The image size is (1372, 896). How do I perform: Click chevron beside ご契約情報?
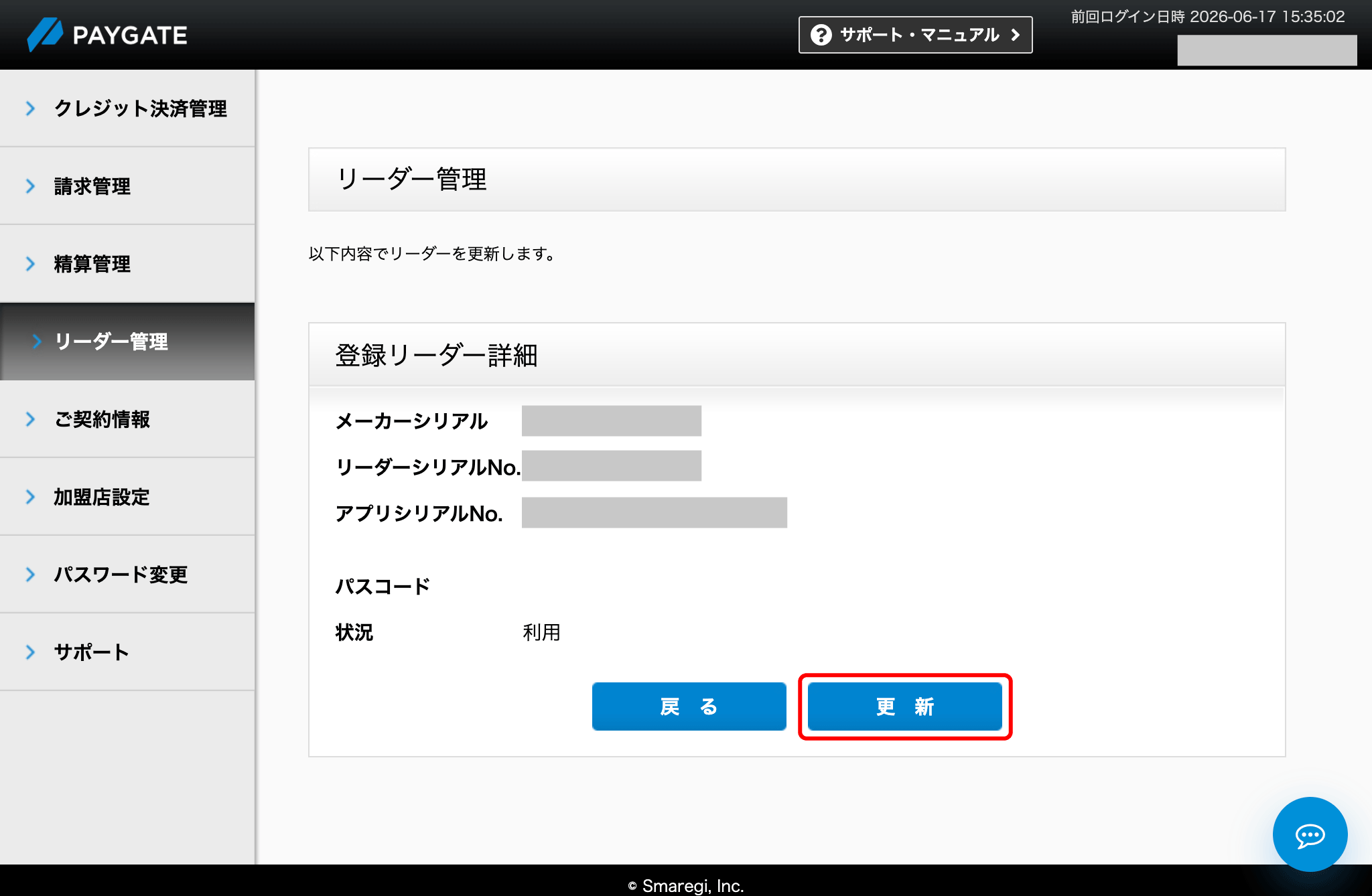30,419
